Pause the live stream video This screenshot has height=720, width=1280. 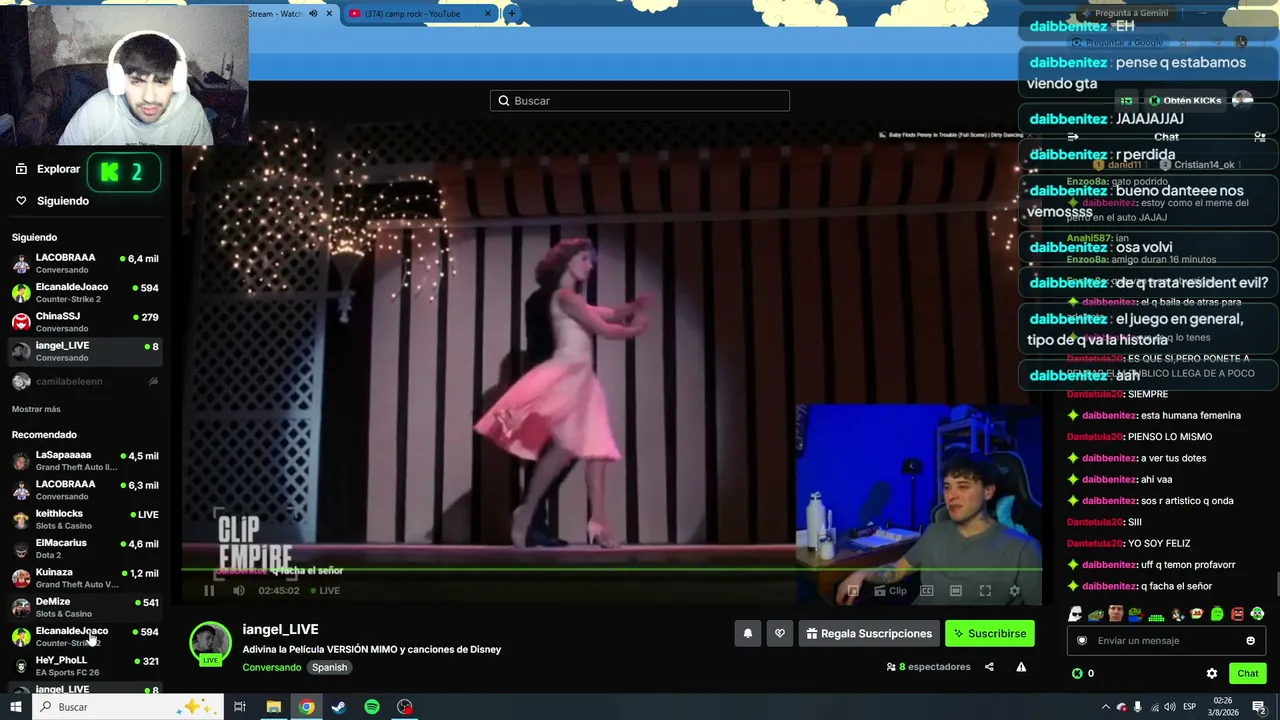pyautogui.click(x=209, y=590)
